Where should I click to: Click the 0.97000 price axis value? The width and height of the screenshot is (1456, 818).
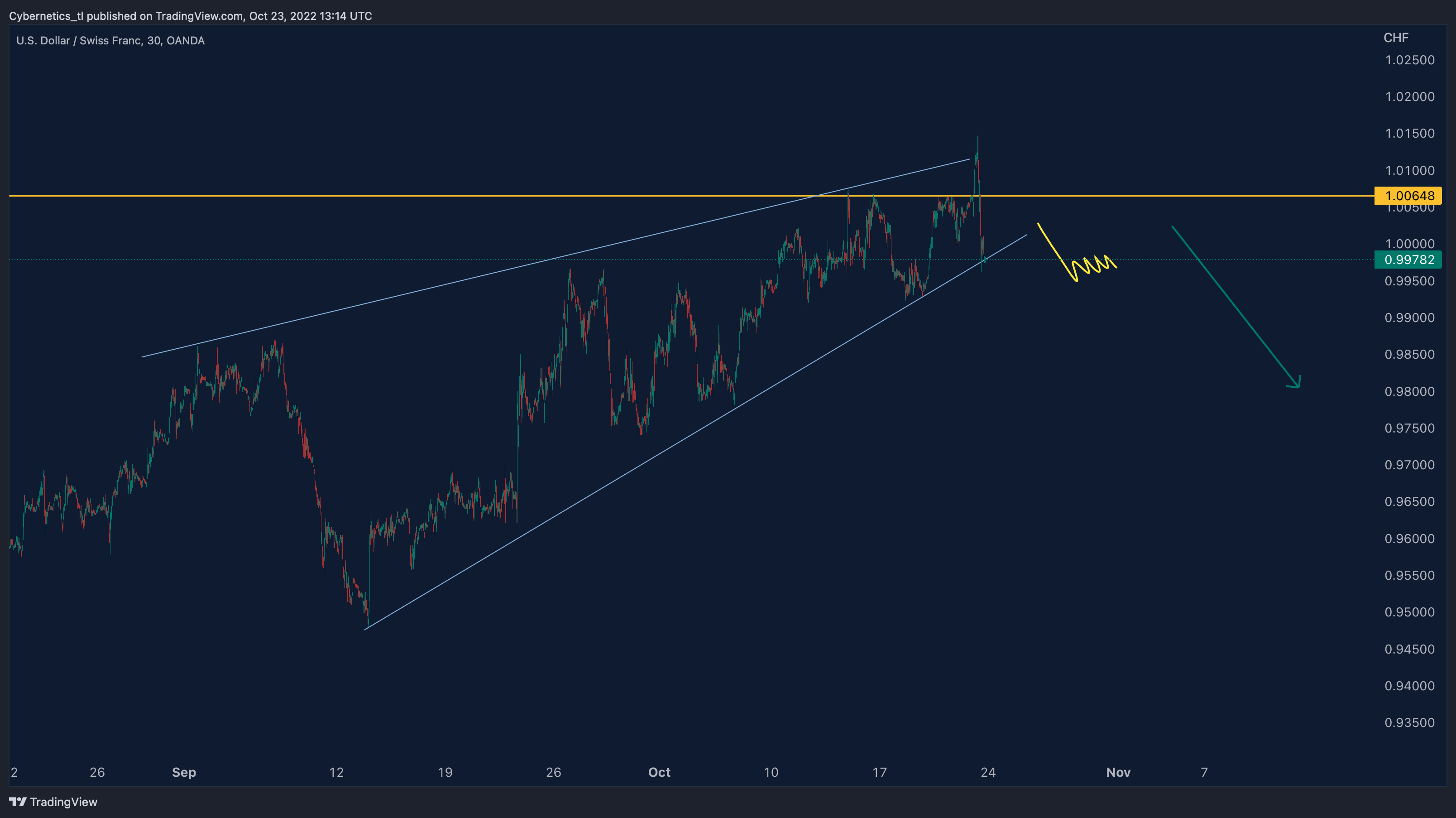(1409, 465)
